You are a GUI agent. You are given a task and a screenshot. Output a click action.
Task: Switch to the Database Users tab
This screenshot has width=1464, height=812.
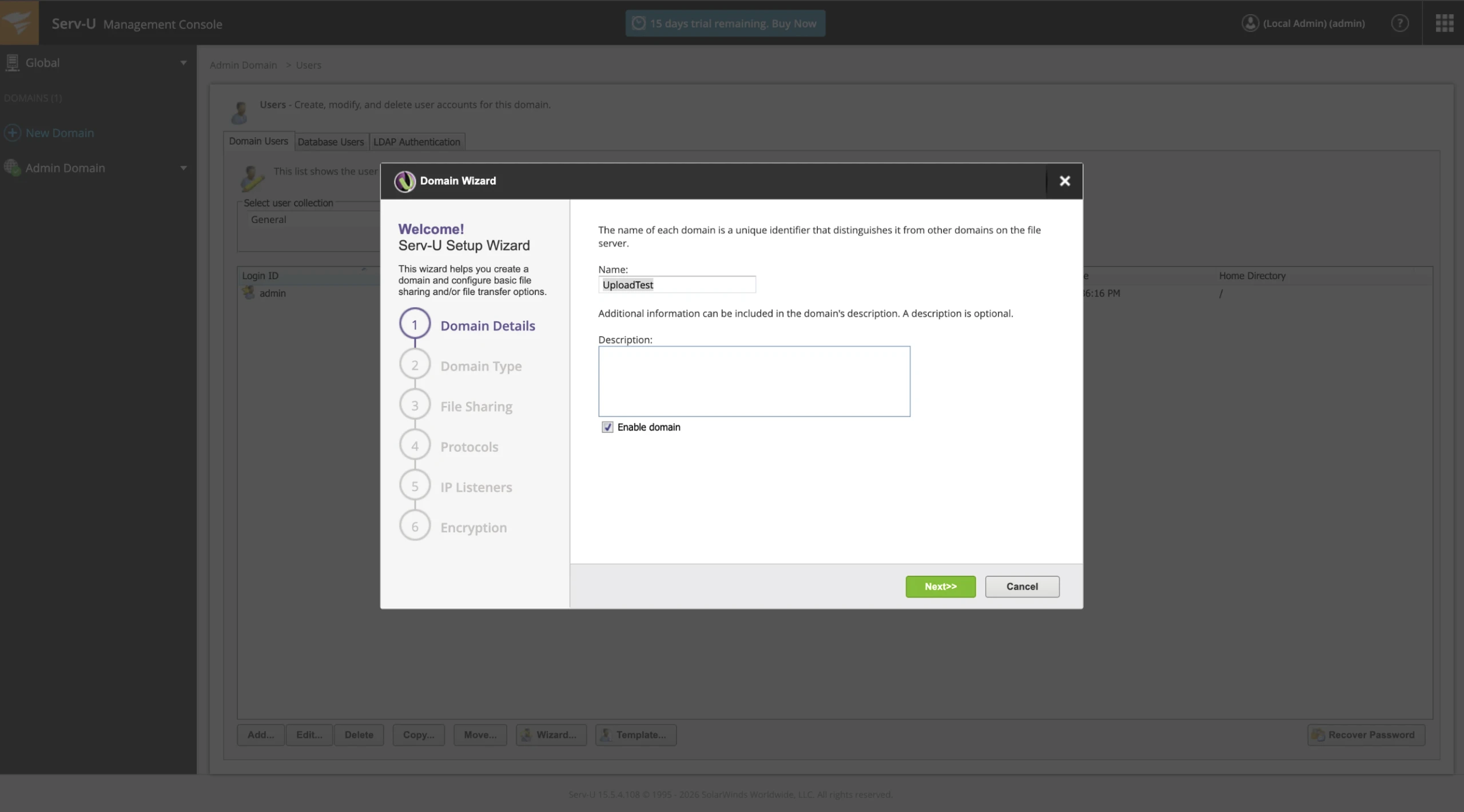331,142
